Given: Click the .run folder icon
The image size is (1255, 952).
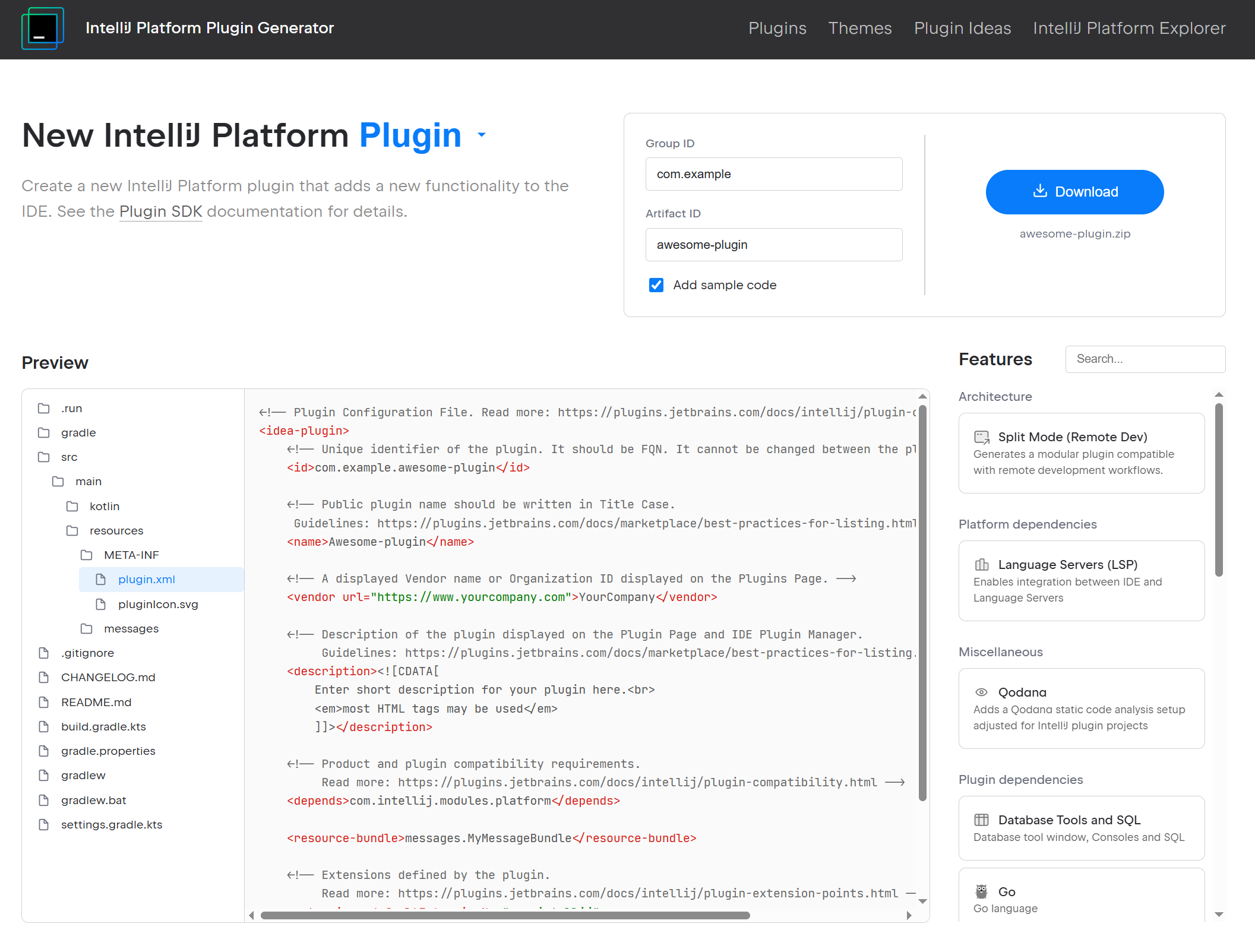Looking at the screenshot, I should tap(44, 409).
